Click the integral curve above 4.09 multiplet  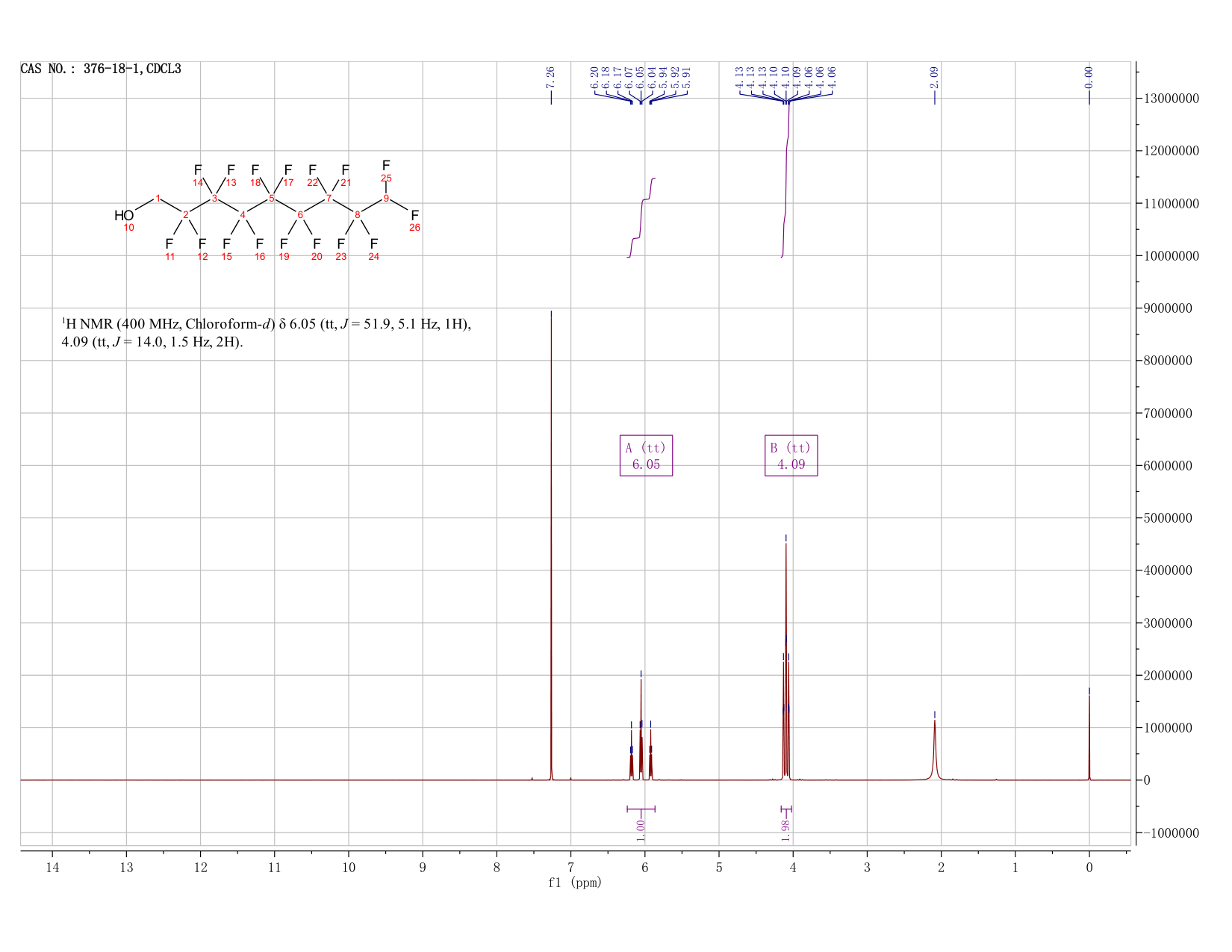coord(785,178)
